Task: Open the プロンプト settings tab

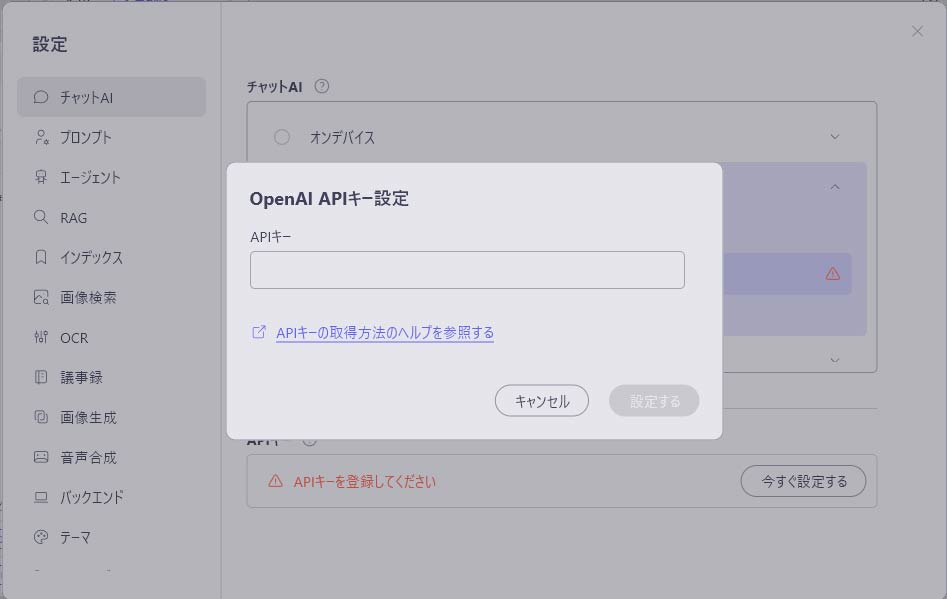Action: coord(111,137)
